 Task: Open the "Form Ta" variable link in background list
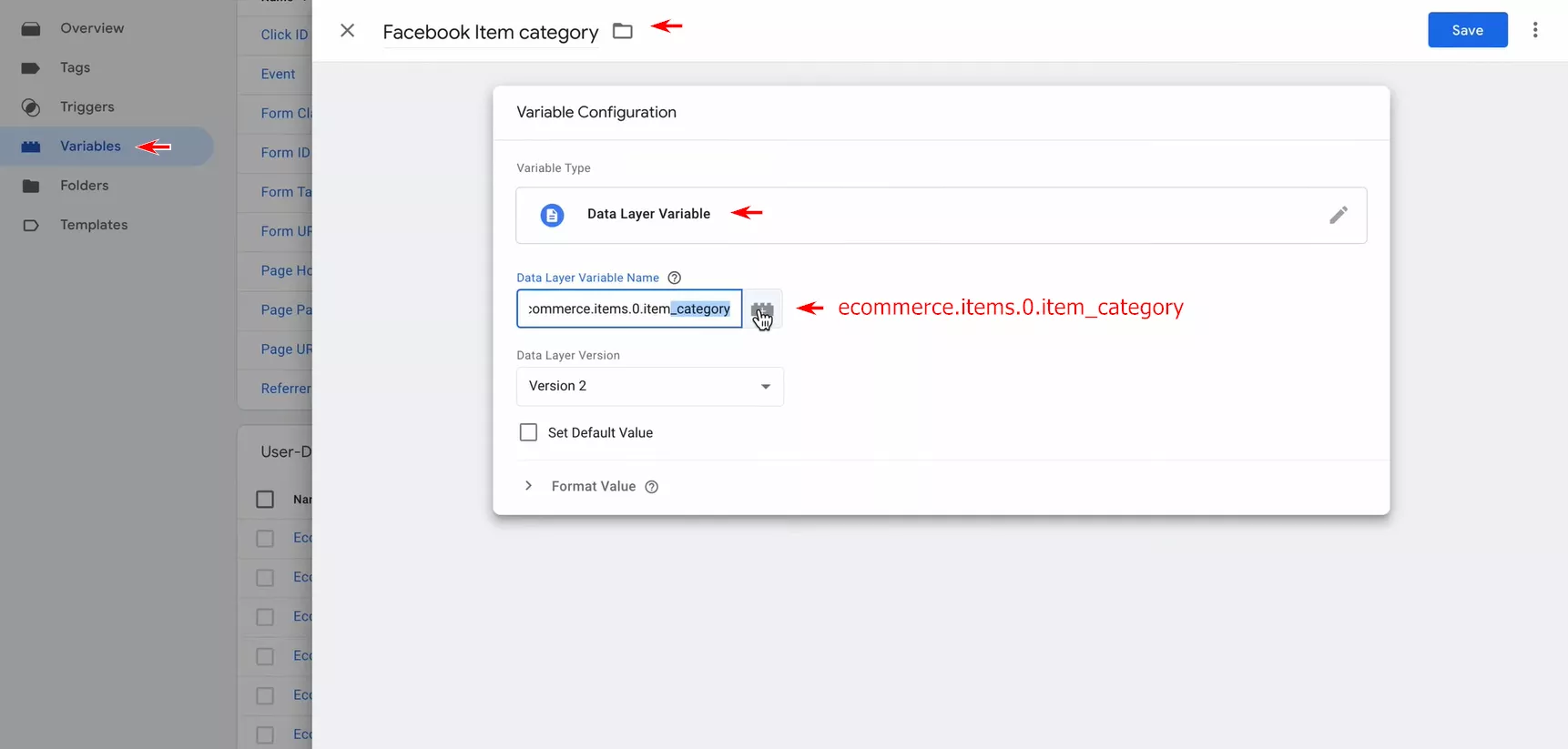[x=286, y=192]
